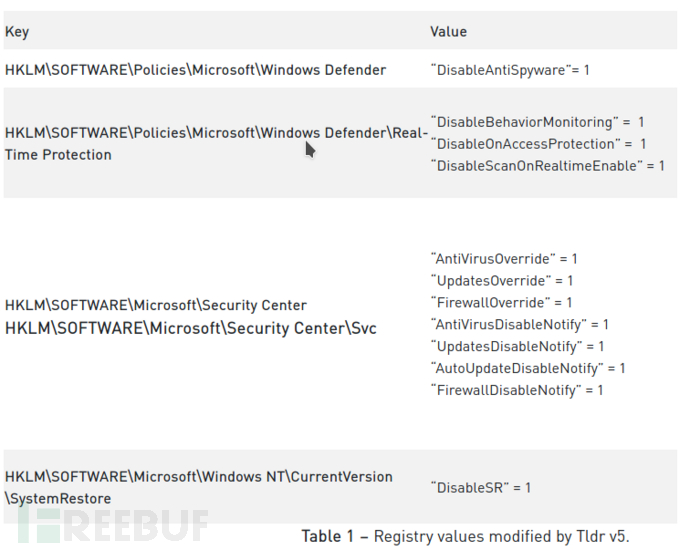Click the Key column header
This screenshot has width=690, height=550.
click(x=17, y=32)
